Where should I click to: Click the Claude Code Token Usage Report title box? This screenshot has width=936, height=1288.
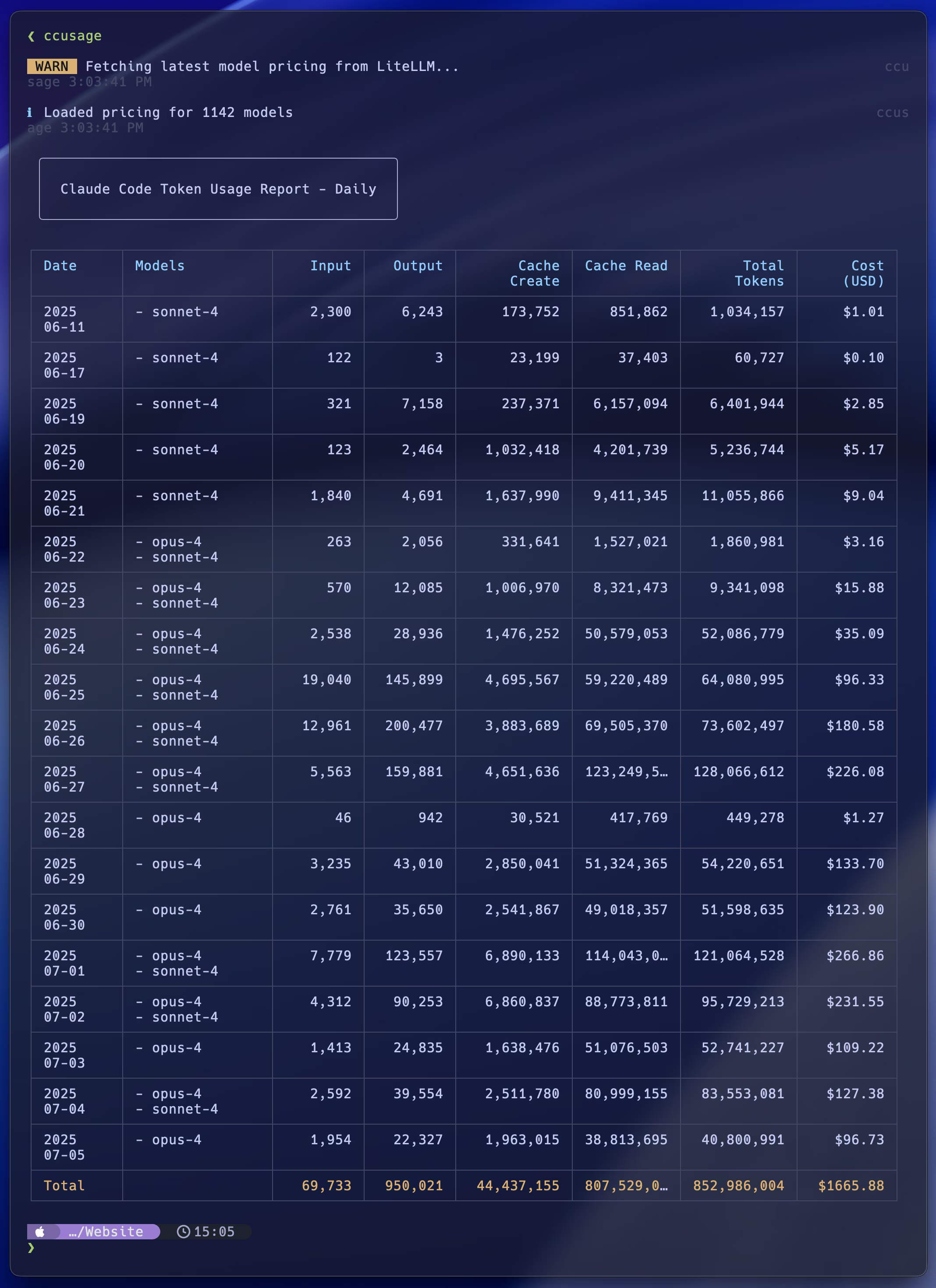(218, 189)
